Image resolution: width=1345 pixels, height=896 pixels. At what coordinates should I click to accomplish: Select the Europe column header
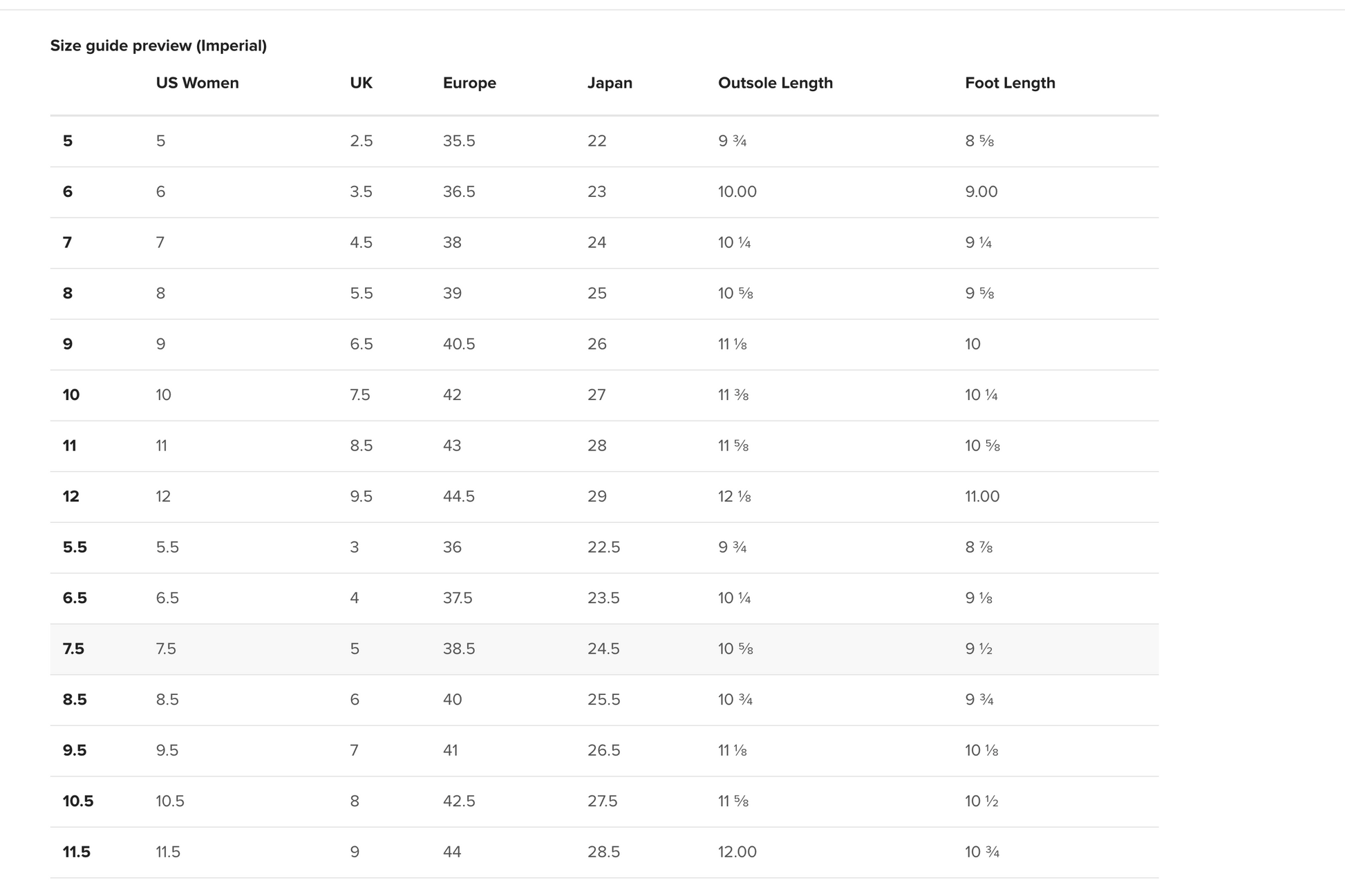469,83
